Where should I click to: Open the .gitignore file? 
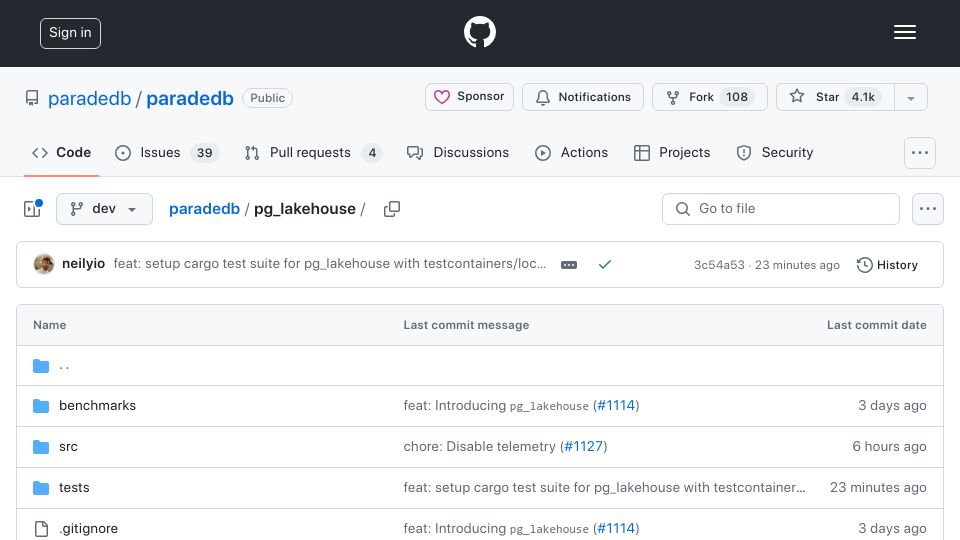click(88, 528)
